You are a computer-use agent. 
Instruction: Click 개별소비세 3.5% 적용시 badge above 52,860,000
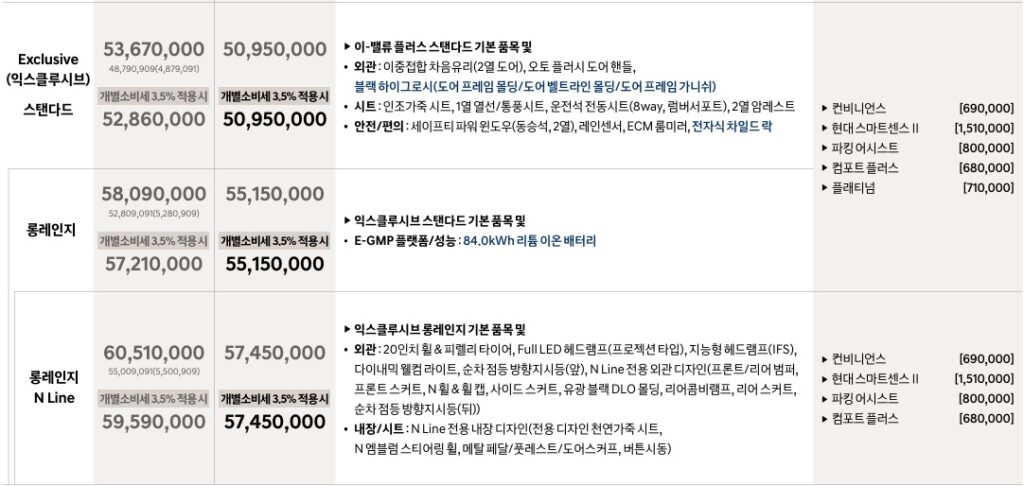coord(153,96)
